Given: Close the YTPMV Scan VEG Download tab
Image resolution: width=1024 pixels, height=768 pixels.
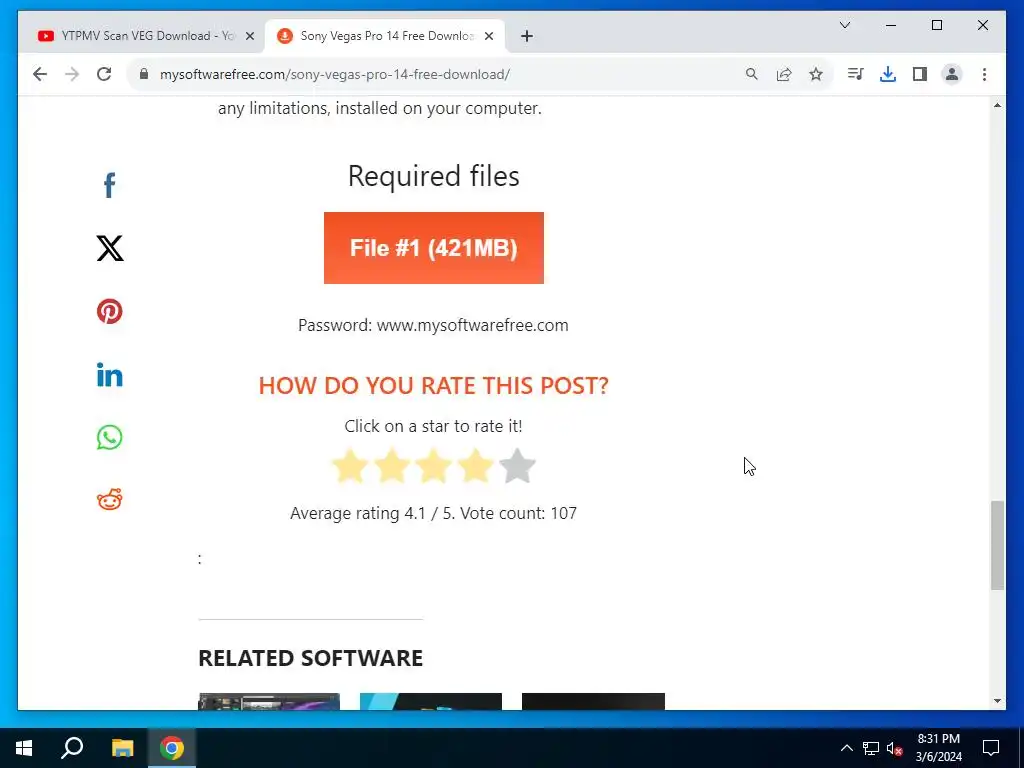Looking at the screenshot, I should click(x=249, y=36).
